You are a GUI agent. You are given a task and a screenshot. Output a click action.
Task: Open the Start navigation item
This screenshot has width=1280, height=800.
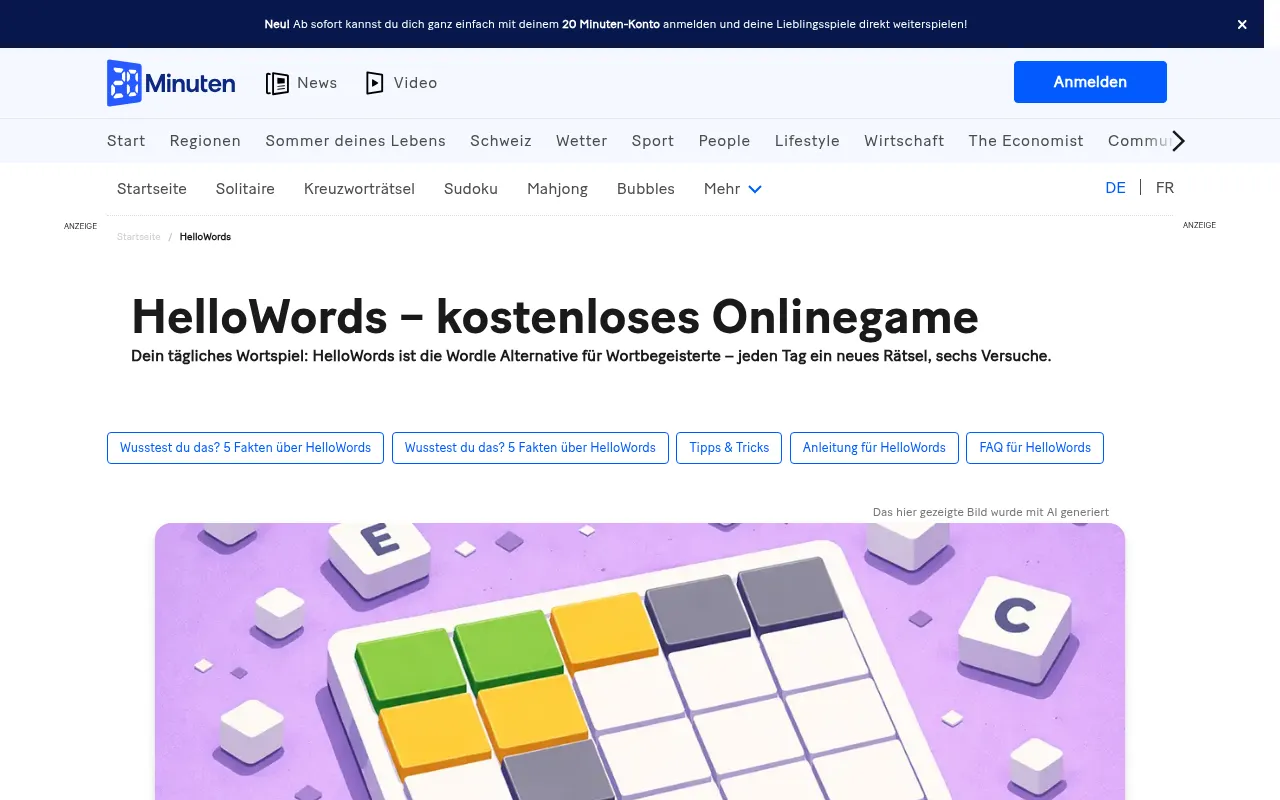(126, 141)
